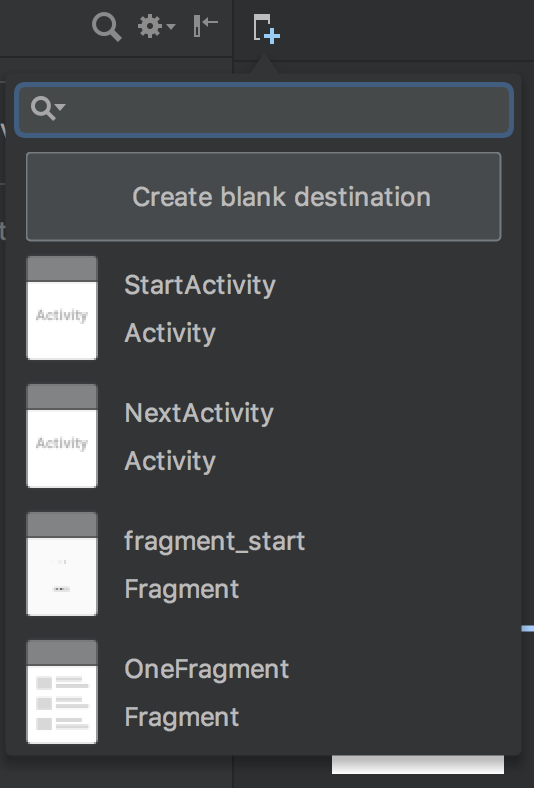Screen dimensions: 534x788
Task: Select the StartActivity thumbnail preview
Action: coord(62,308)
